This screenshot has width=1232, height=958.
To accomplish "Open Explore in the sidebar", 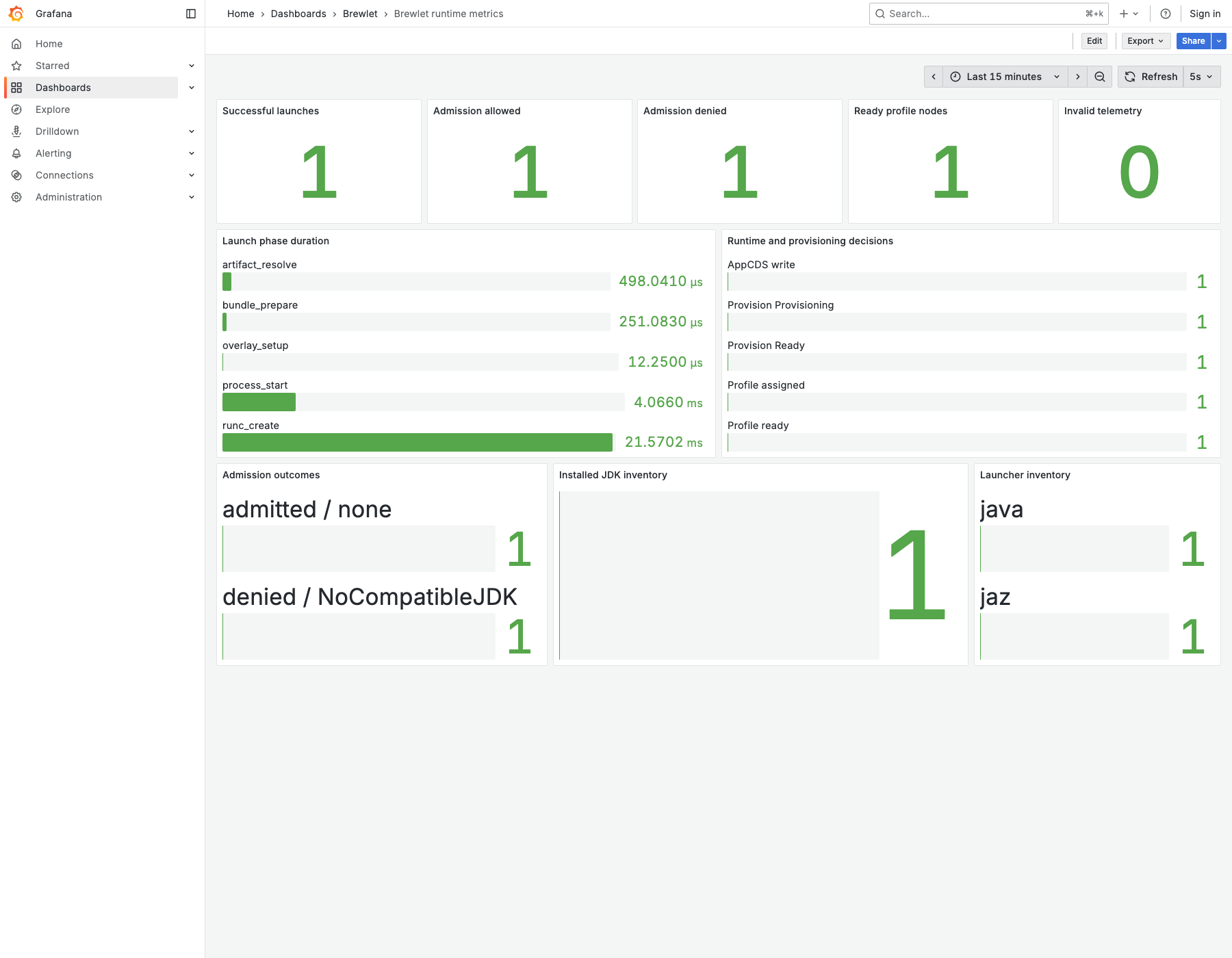I will coord(53,109).
